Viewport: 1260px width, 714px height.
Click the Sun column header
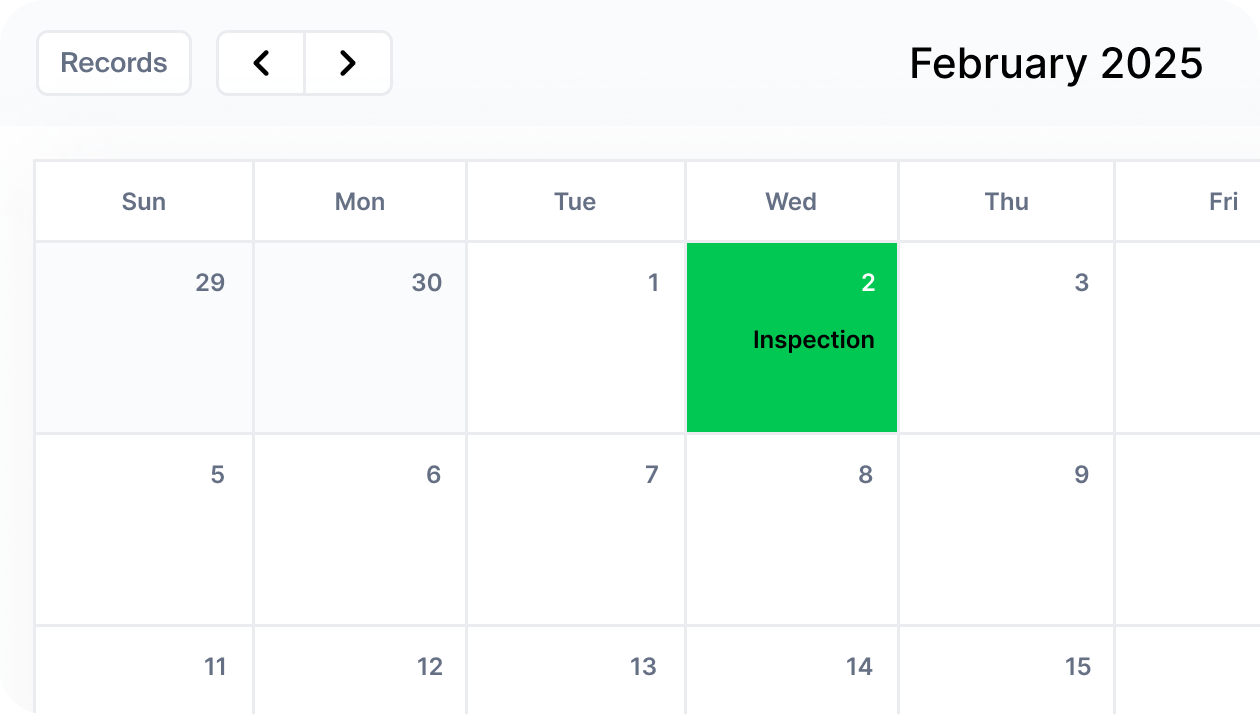tap(144, 202)
